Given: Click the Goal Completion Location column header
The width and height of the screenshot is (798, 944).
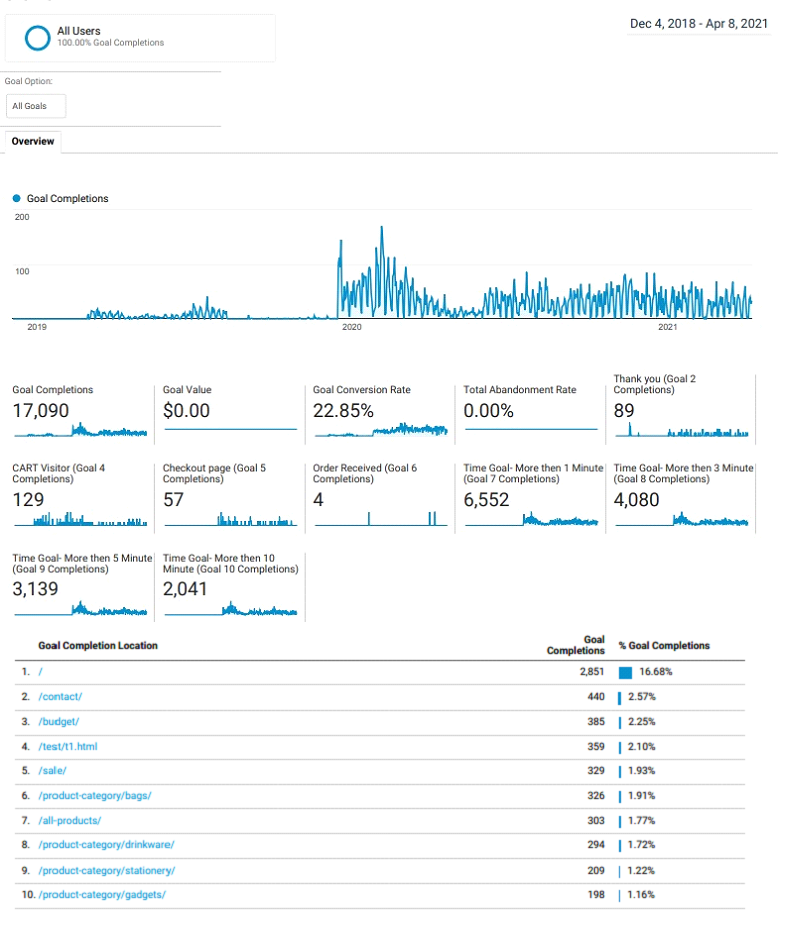Looking at the screenshot, I should 98,645.
